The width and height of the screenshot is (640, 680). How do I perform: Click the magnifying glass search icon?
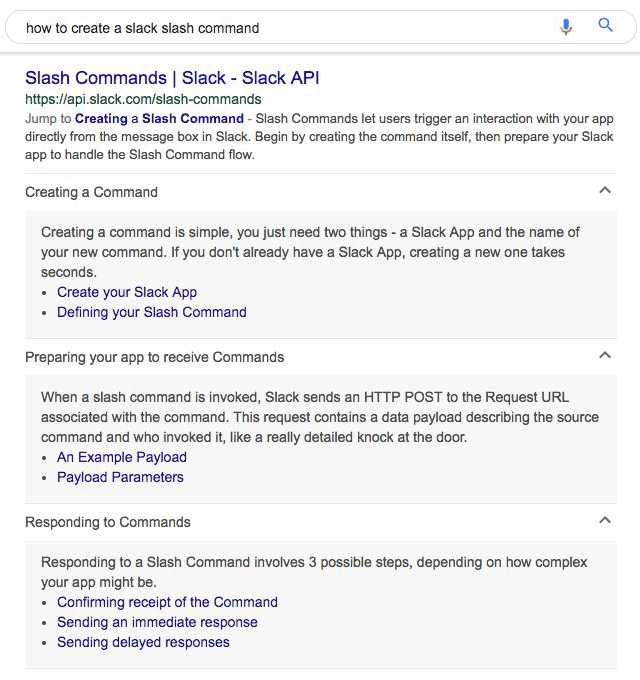tap(605, 26)
